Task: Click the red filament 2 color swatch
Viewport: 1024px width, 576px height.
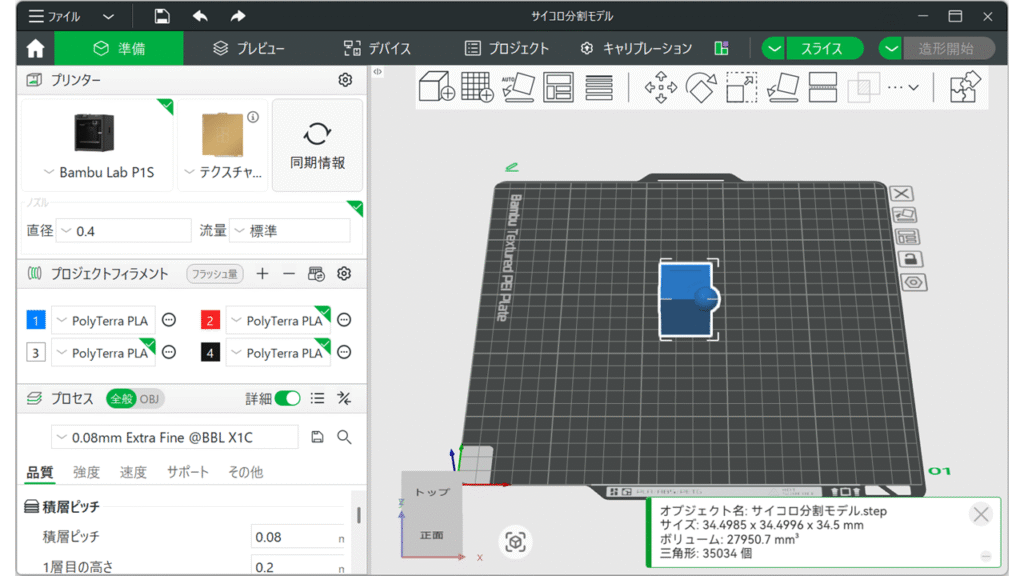Action: point(210,320)
